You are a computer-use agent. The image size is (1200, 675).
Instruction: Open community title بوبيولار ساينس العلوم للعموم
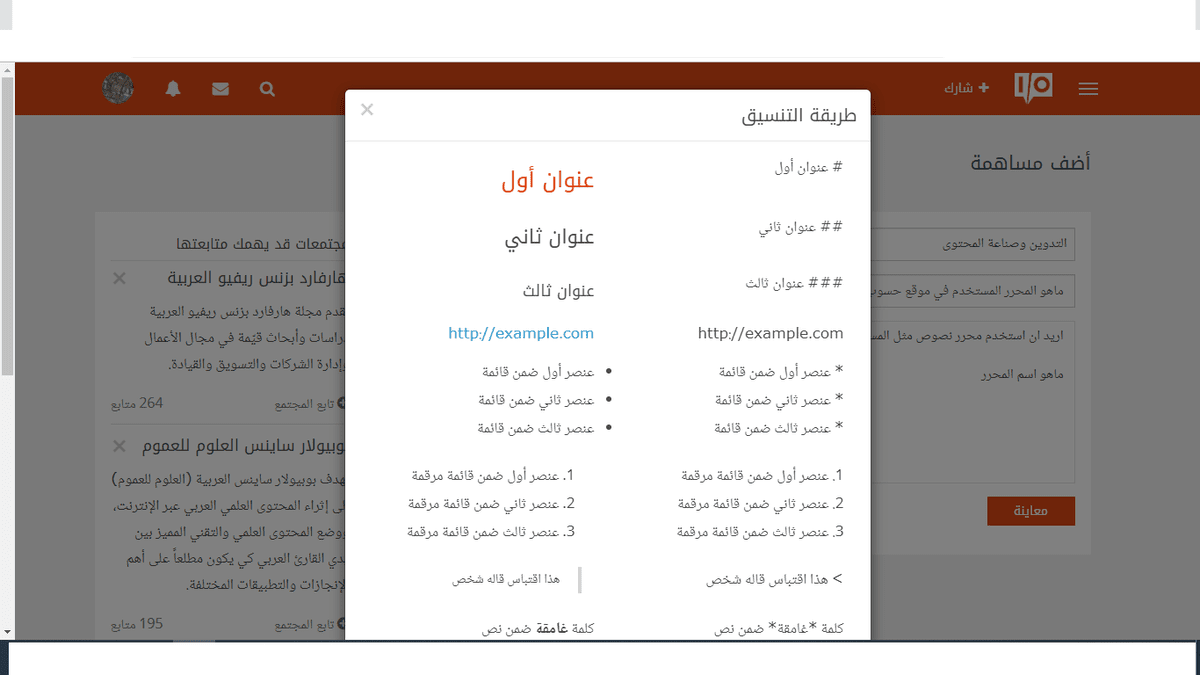(244, 444)
